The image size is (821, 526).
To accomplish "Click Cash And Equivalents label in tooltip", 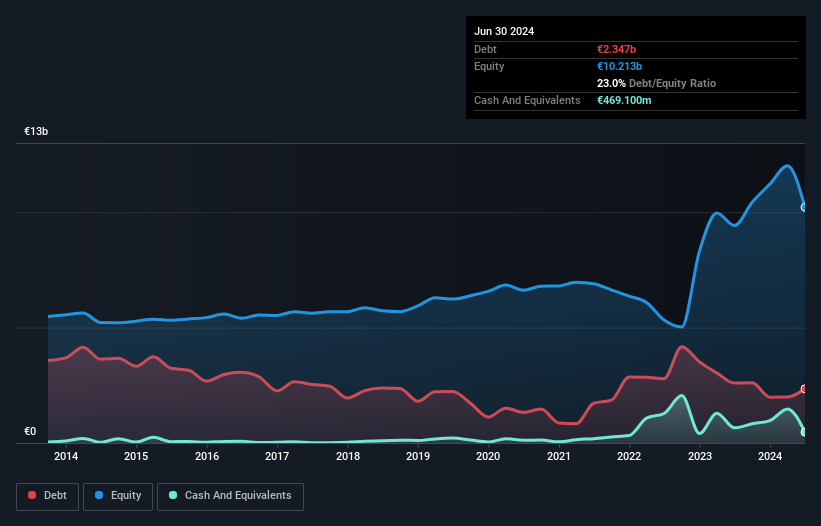I will 527,100.
